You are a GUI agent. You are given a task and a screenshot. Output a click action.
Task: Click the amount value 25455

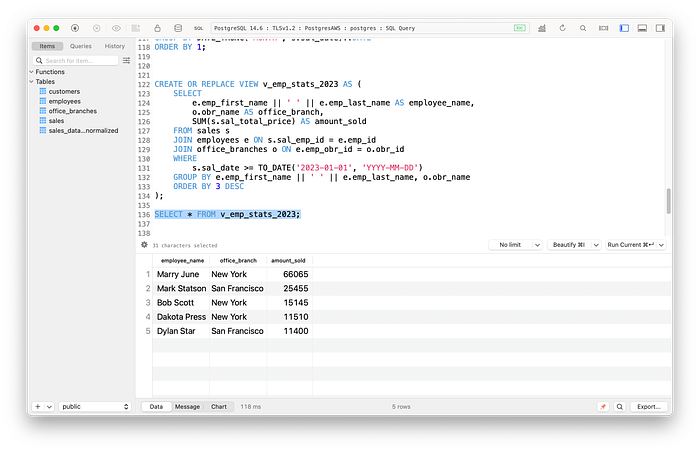pyautogui.click(x=296, y=289)
